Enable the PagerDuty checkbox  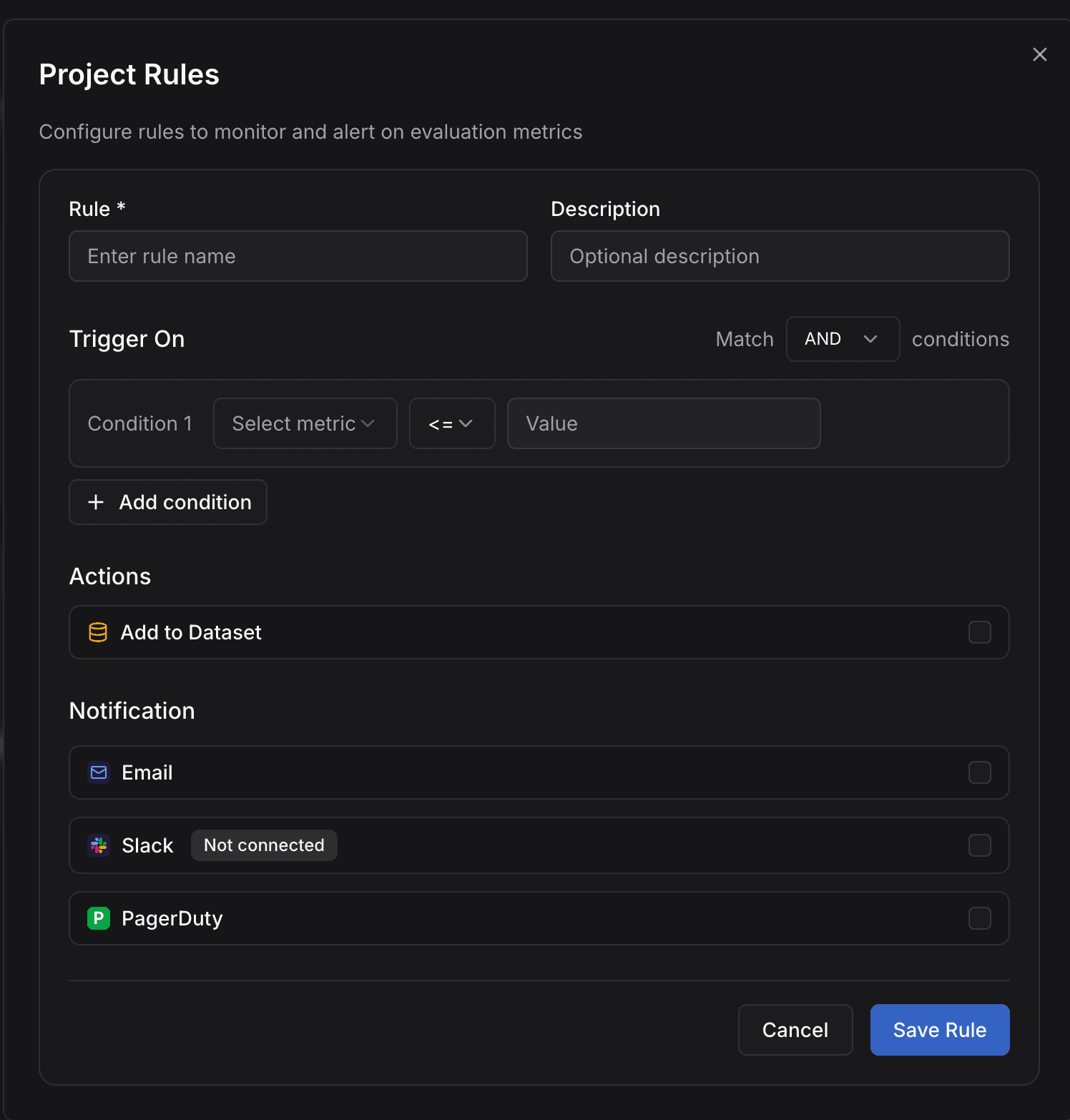click(x=979, y=918)
